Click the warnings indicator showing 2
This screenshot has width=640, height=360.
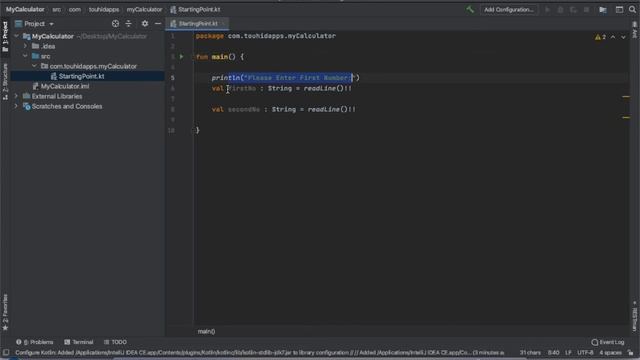coord(600,37)
